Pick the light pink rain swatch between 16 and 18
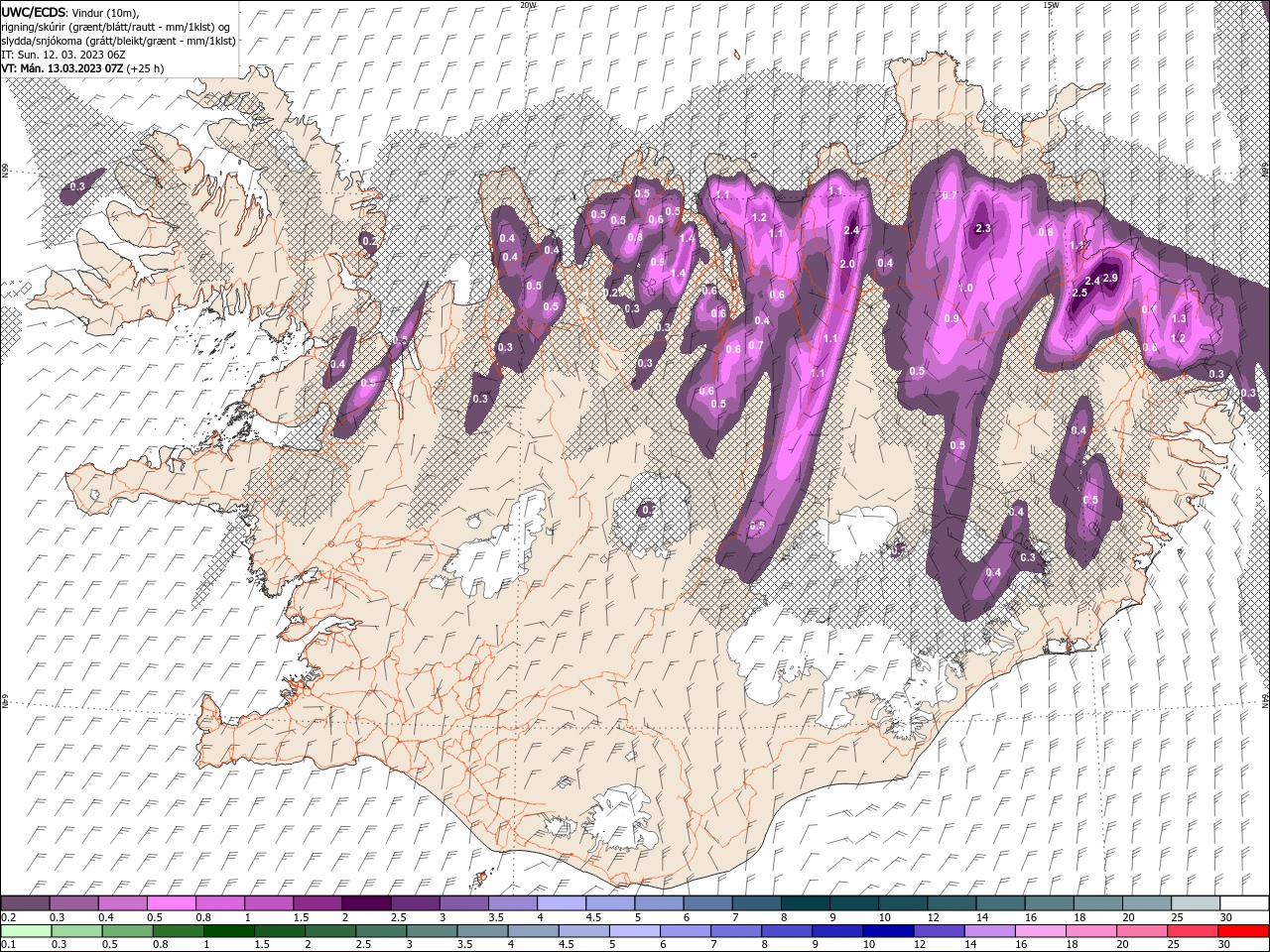The height and width of the screenshot is (952, 1270). click(1040, 931)
